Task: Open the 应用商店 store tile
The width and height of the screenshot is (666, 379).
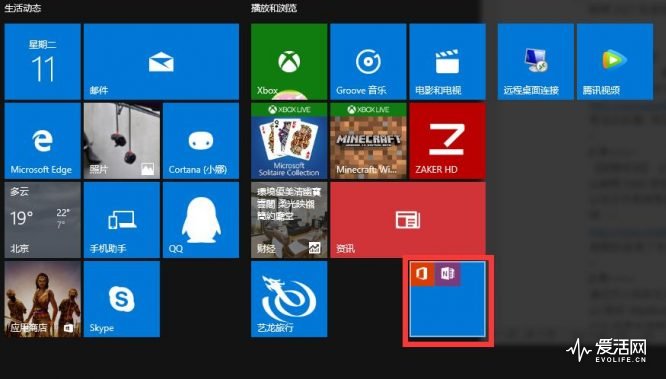Action: tap(42, 299)
